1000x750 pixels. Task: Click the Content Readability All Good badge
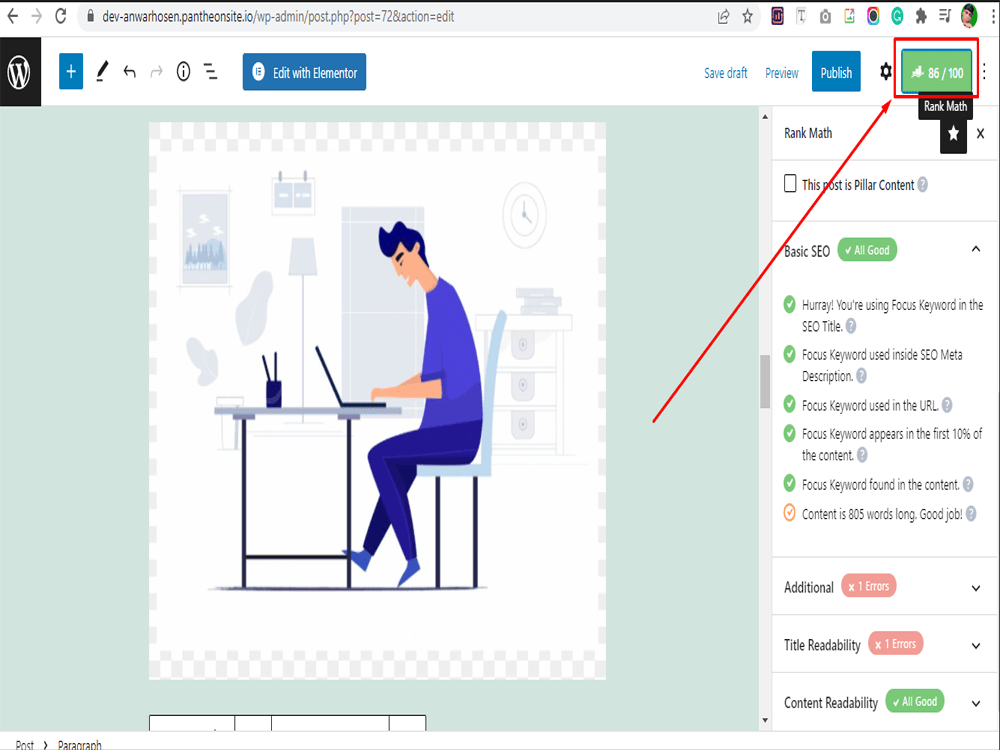tap(915, 702)
